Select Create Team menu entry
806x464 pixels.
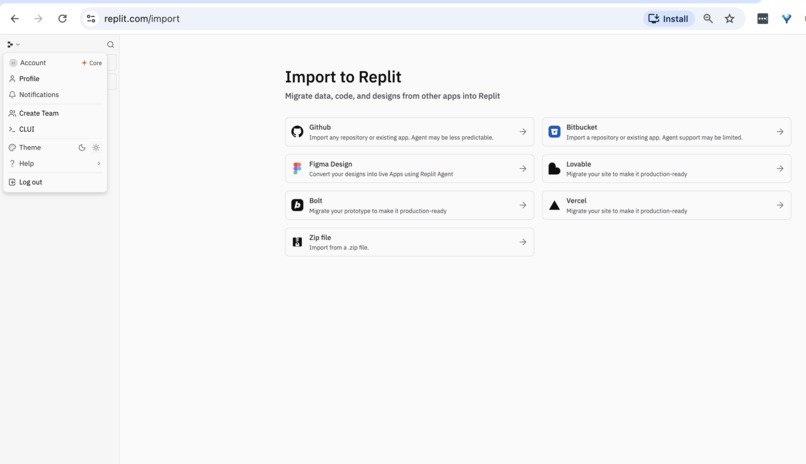tap(55, 113)
